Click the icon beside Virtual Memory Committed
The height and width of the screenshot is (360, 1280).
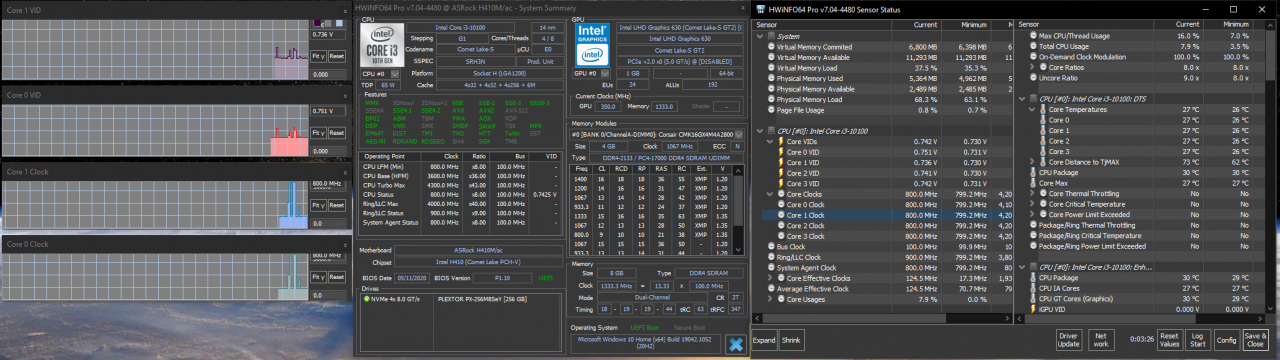(770, 46)
